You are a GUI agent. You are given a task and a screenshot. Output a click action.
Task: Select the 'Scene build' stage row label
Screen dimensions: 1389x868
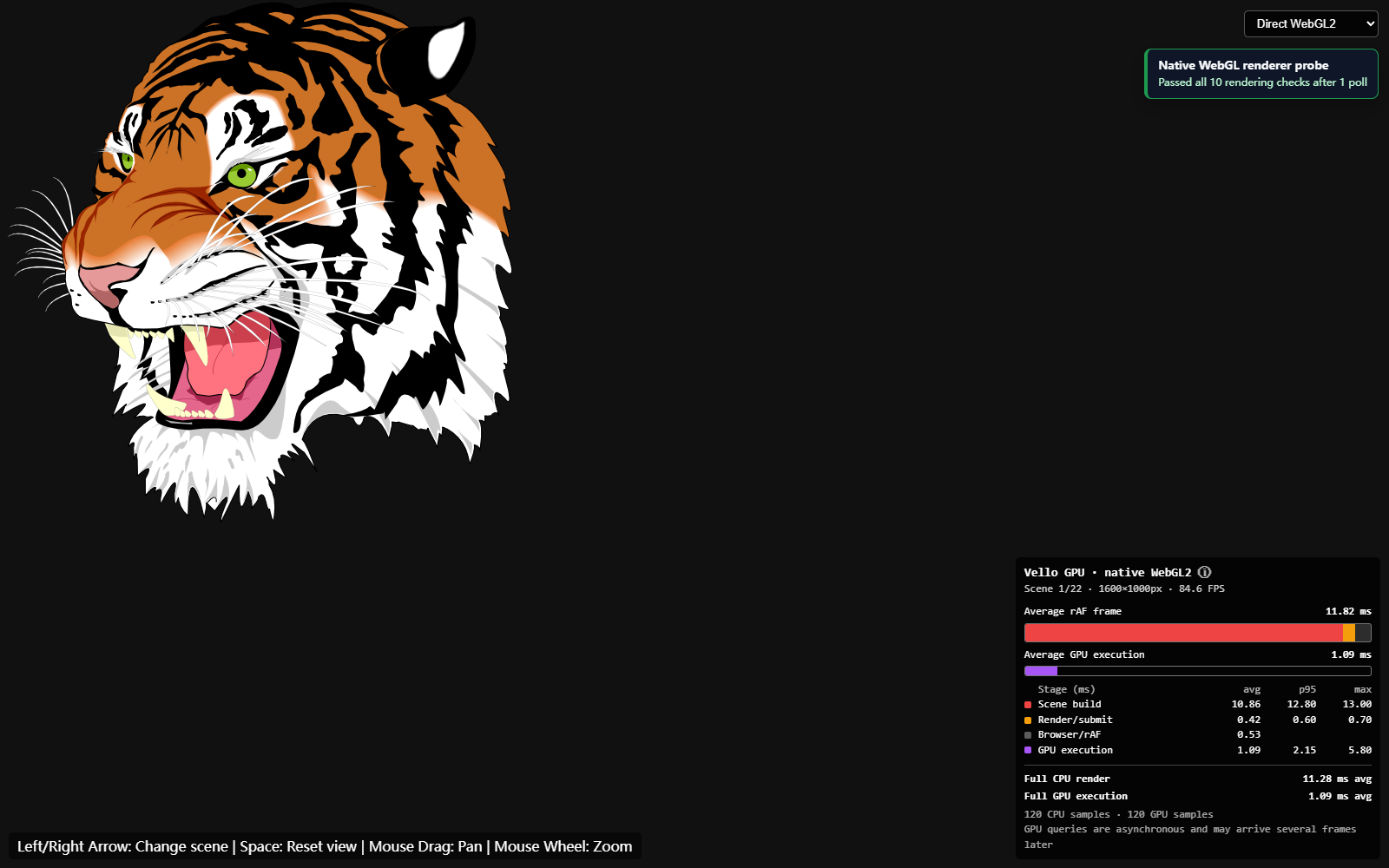pos(1070,704)
